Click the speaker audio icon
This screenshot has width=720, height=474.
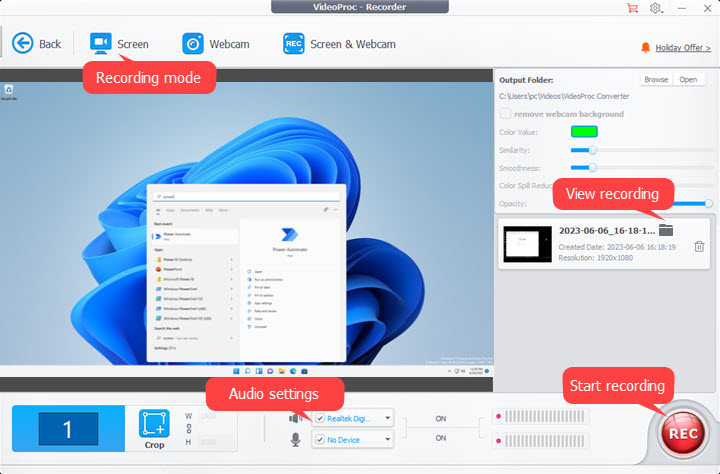pos(295,418)
